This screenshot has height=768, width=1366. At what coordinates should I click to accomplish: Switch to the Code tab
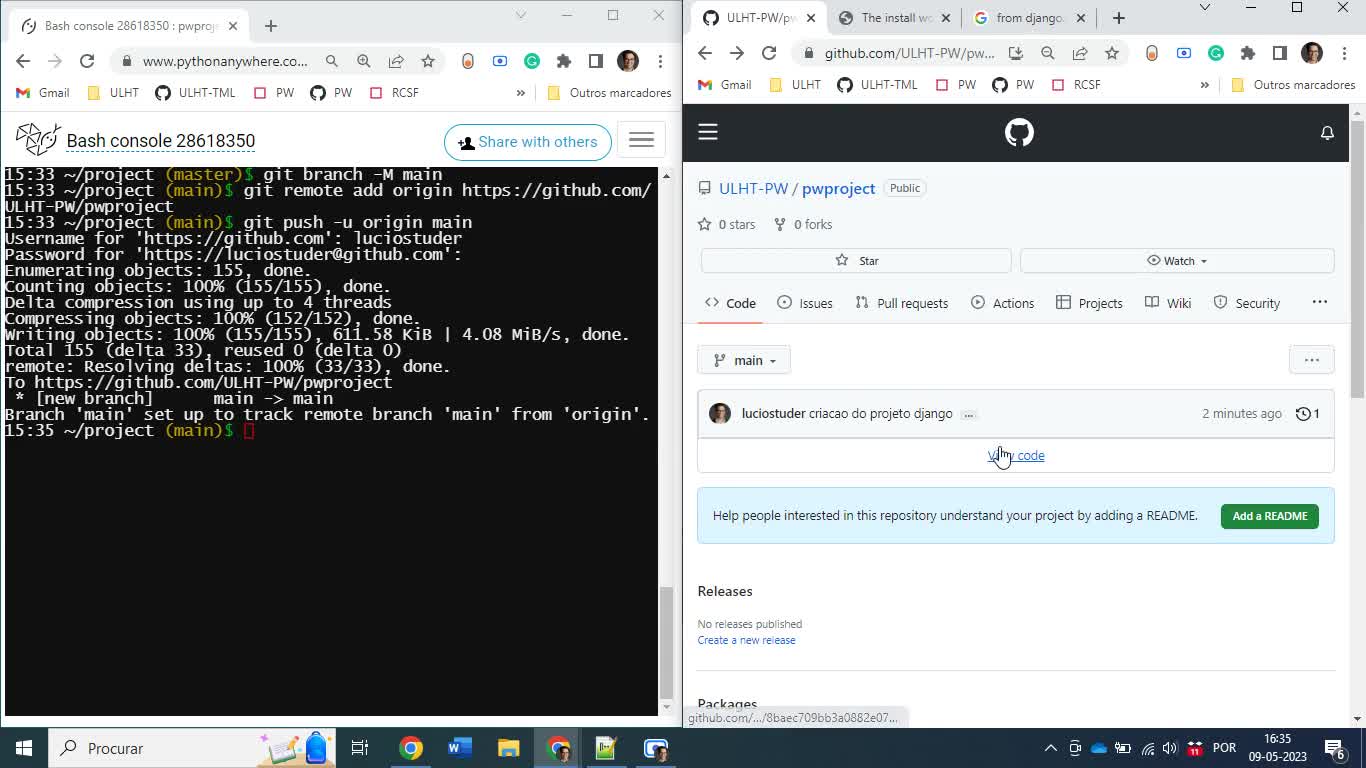(729, 303)
